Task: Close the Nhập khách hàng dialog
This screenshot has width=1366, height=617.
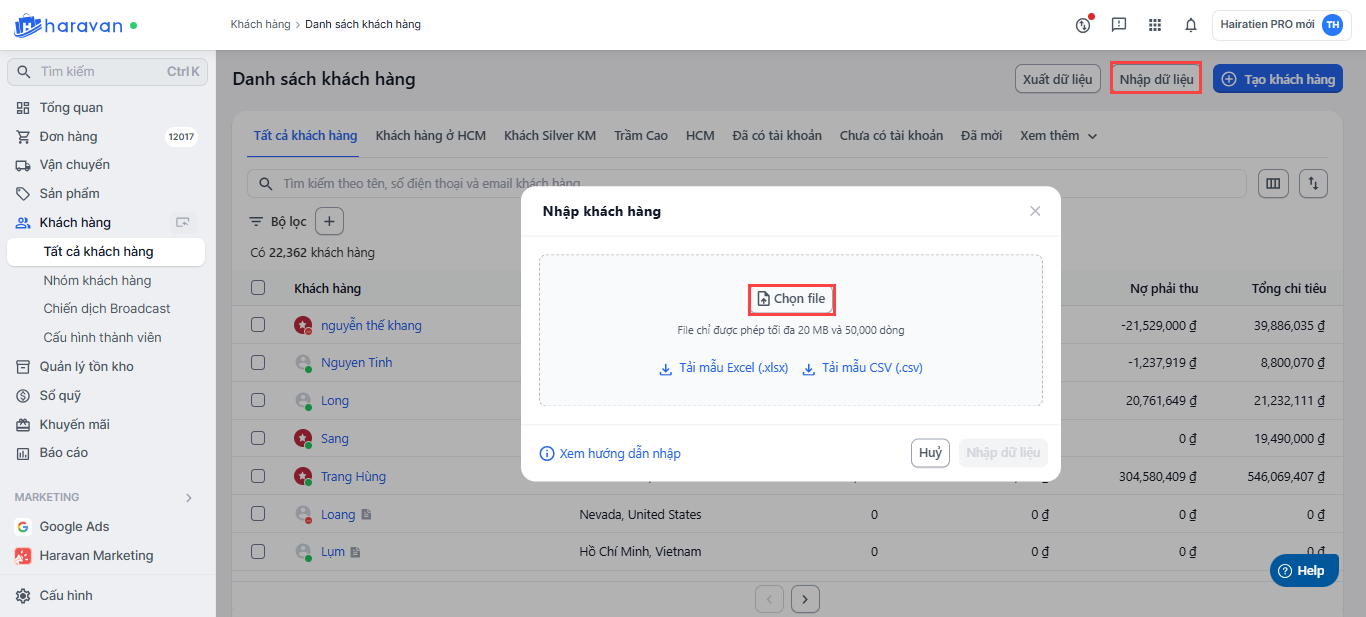Action: pyautogui.click(x=1035, y=211)
